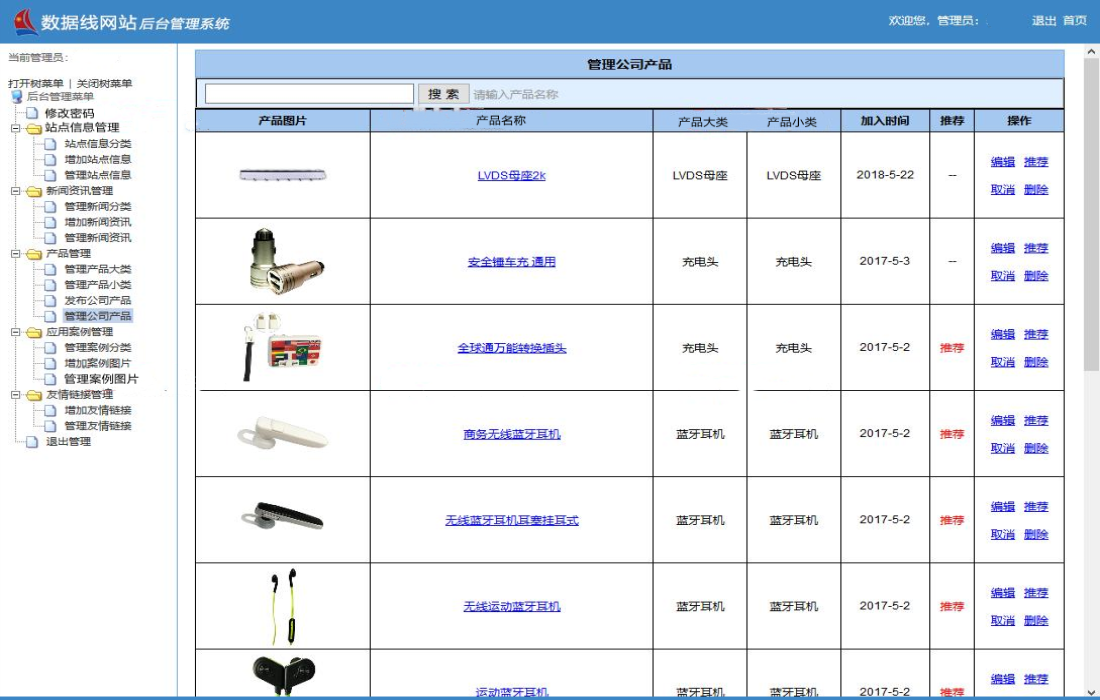
Task: Click 编辑 for 无线蓝牙耳机耳塞挂耳式 row
Action: [x=1002, y=507]
